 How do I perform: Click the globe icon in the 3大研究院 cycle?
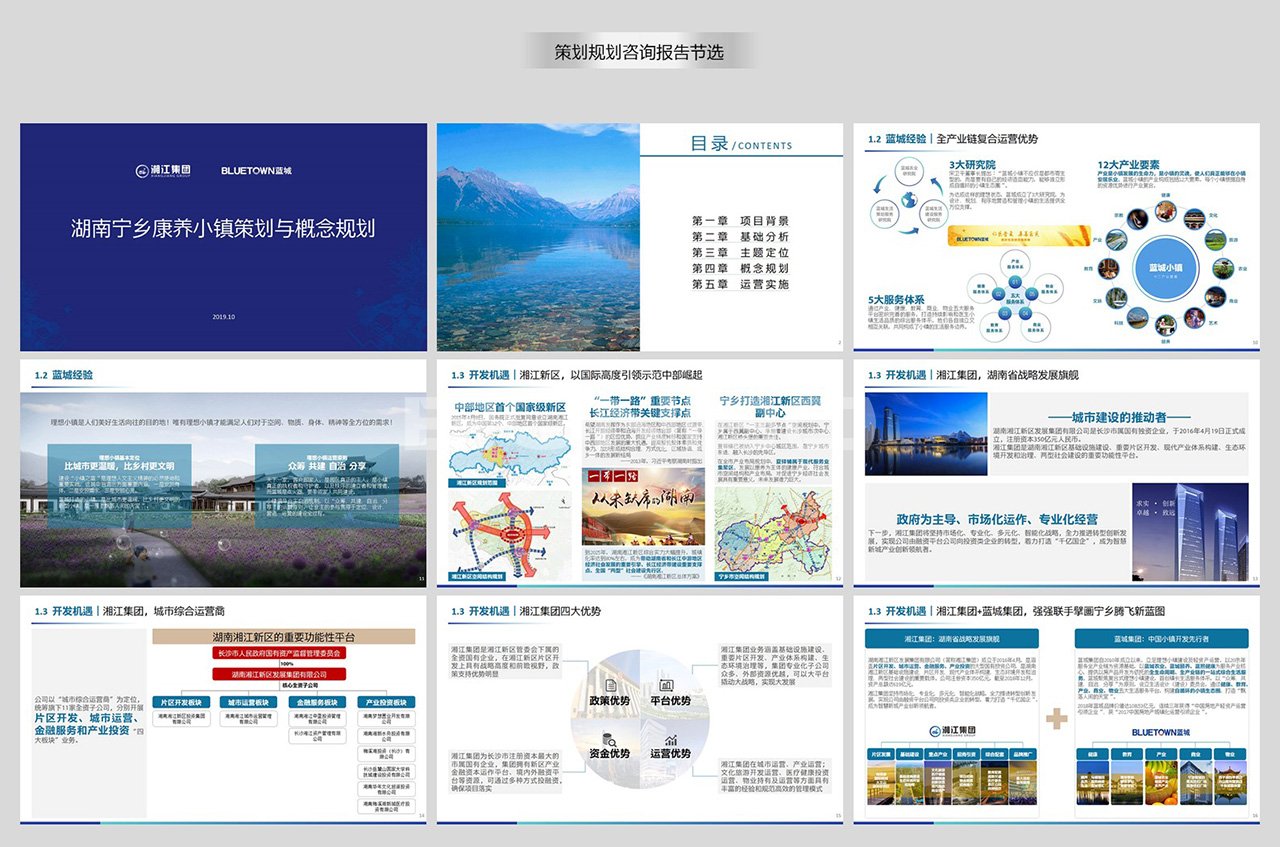click(910, 199)
